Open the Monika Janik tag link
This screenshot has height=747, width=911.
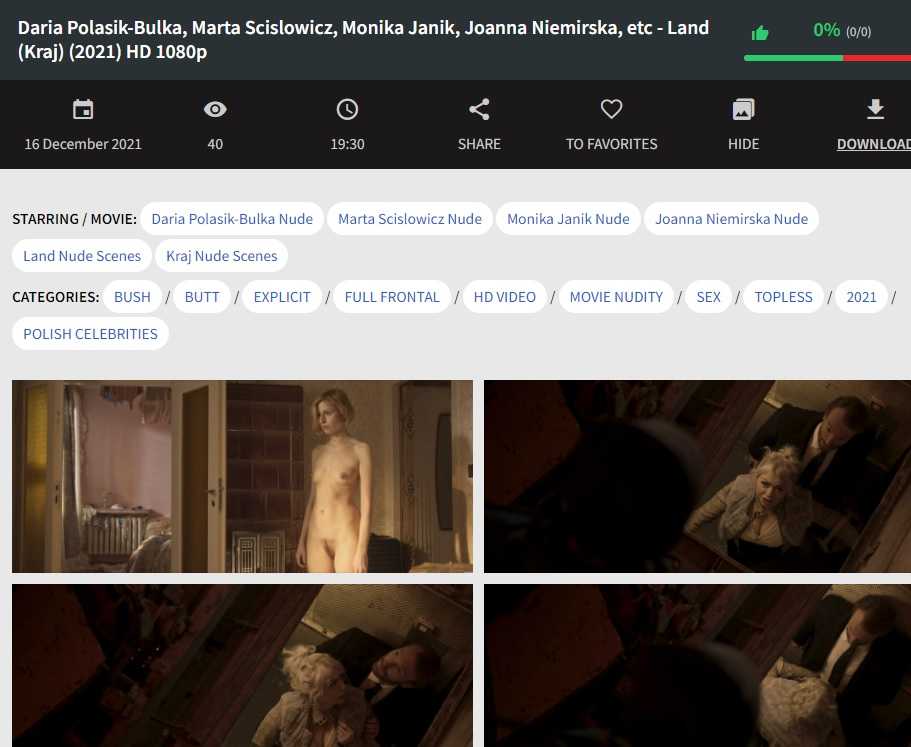(568, 219)
